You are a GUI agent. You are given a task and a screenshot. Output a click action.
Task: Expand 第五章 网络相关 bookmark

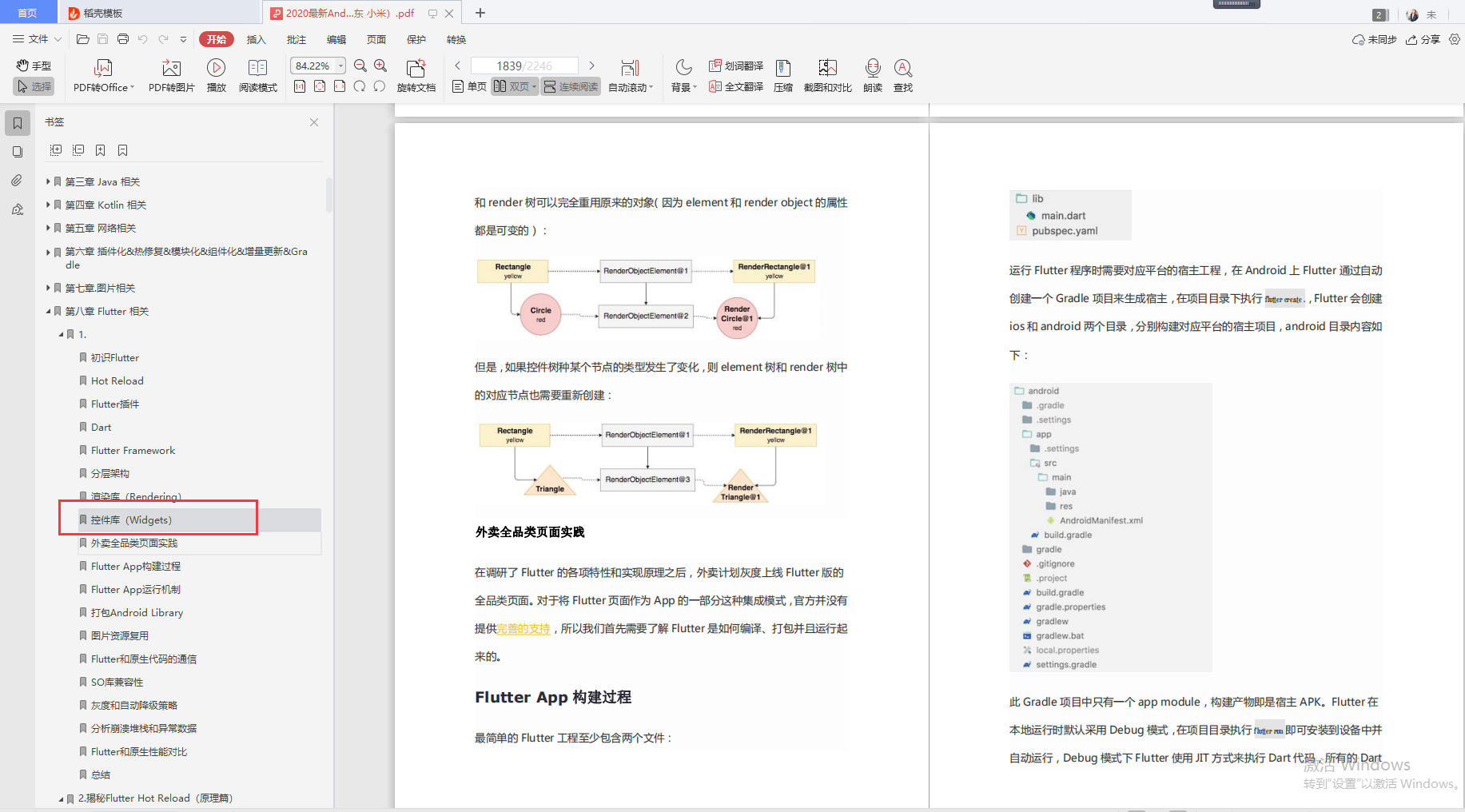click(x=48, y=228)
